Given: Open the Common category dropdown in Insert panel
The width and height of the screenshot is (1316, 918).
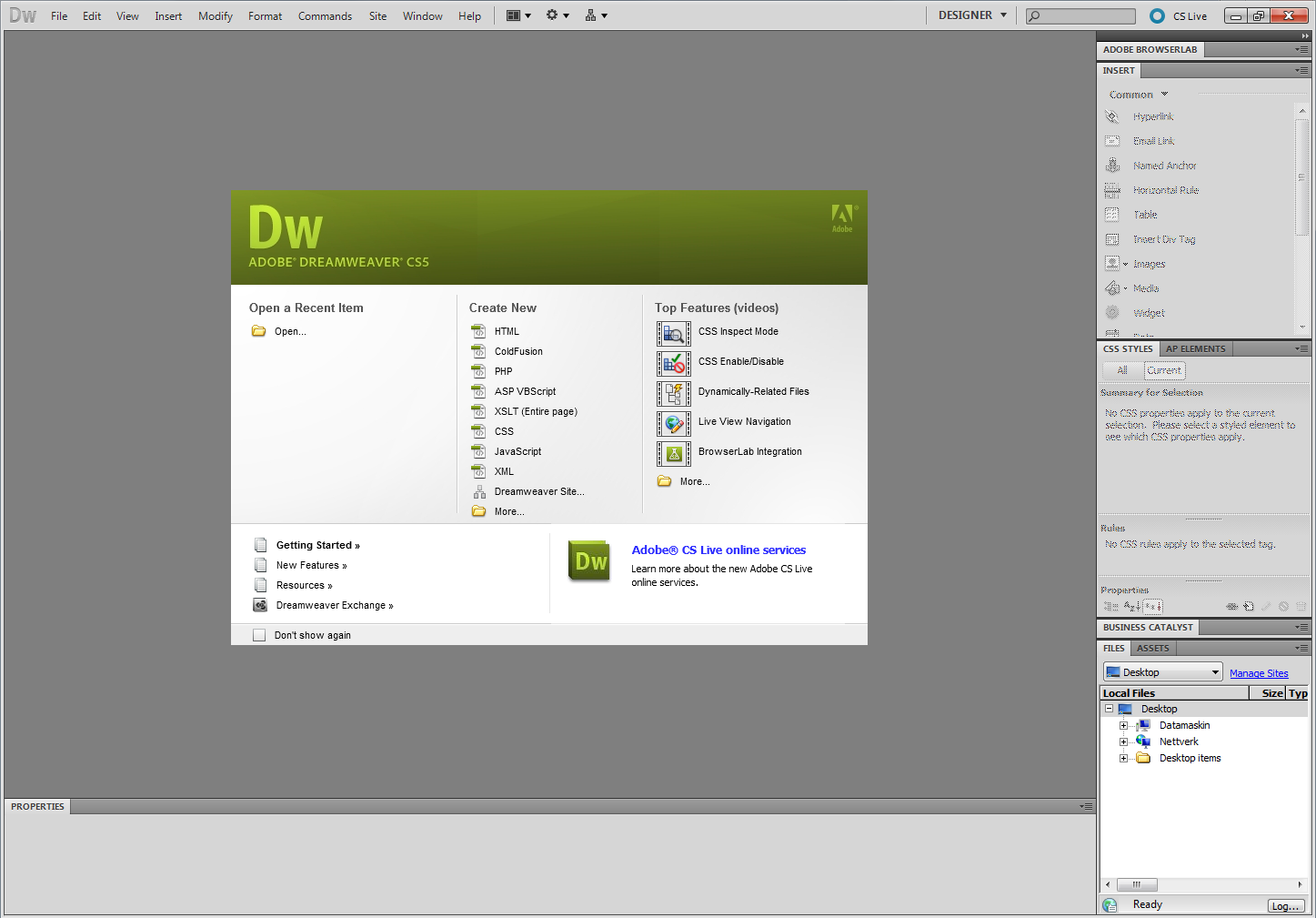Looking at the screenshot, I should [1138, 95].
